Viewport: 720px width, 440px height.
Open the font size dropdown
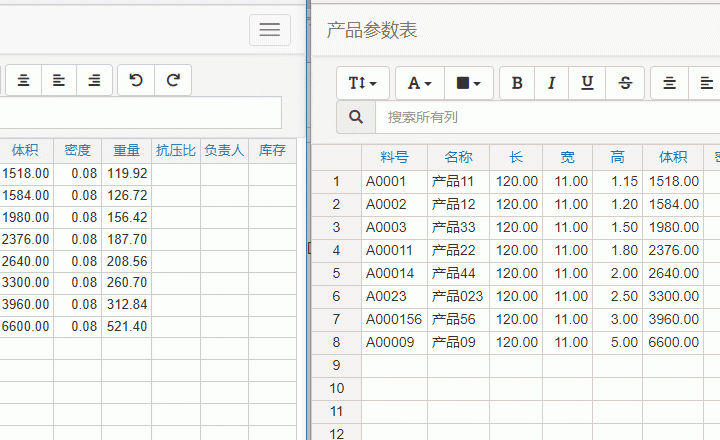tap(363, 83)
